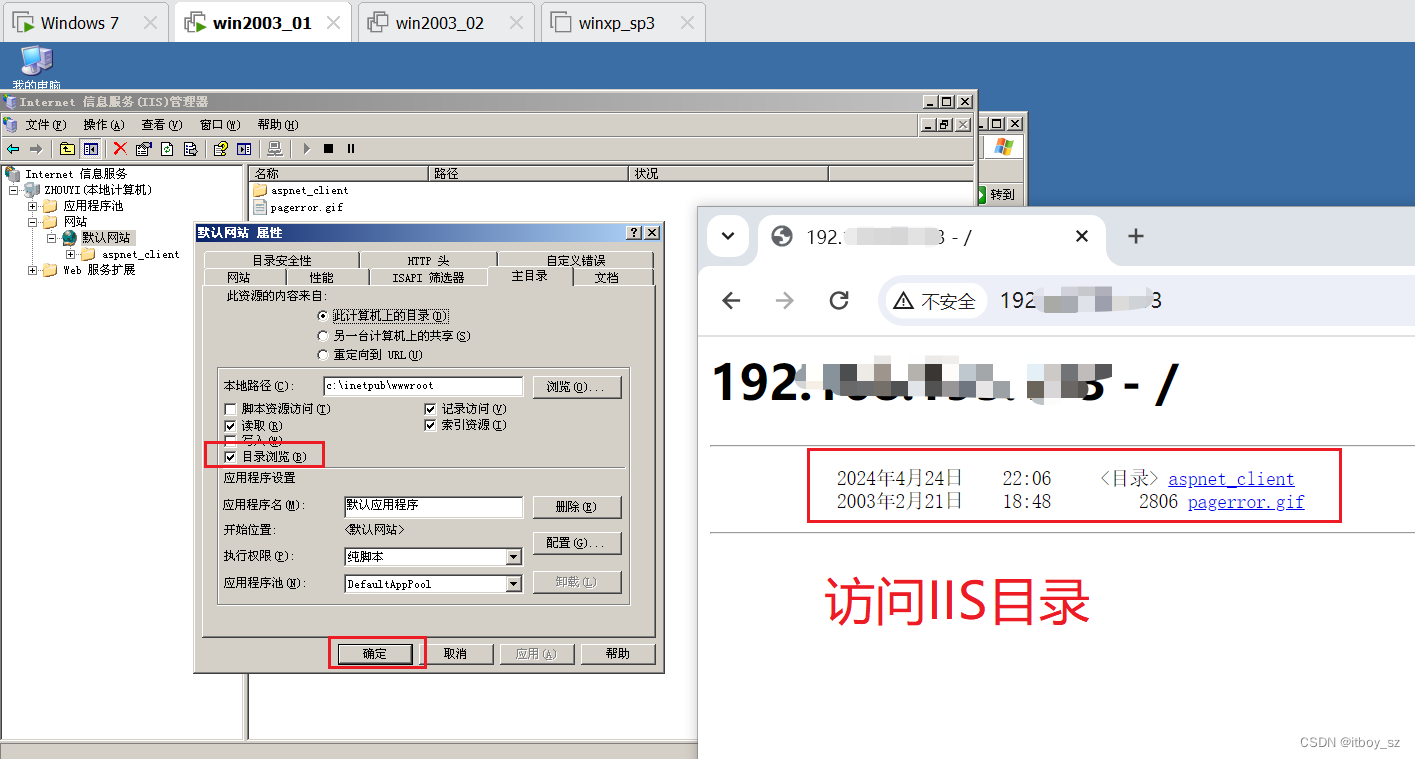The image size is (1415, 759).
Task: Click the 取消 button
Action: [455, 654]
